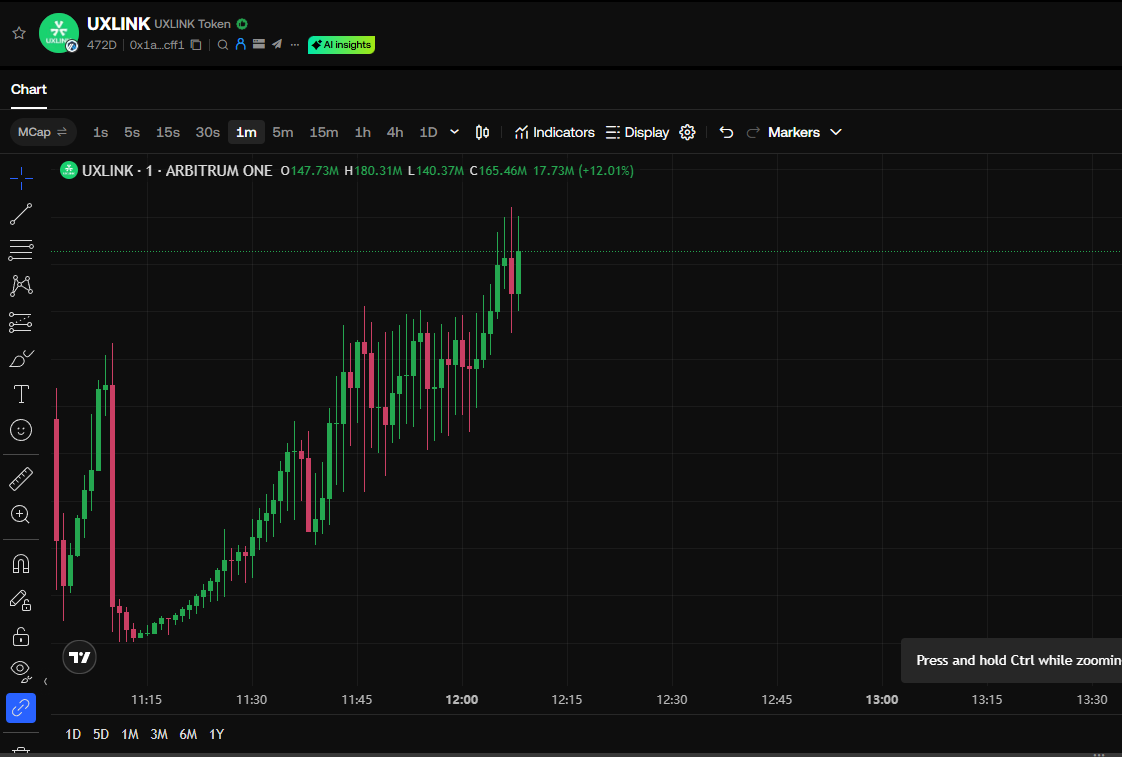Open the three-dot more options menu
Viewport: 1122px width, 757px height.
coord(295,44)
